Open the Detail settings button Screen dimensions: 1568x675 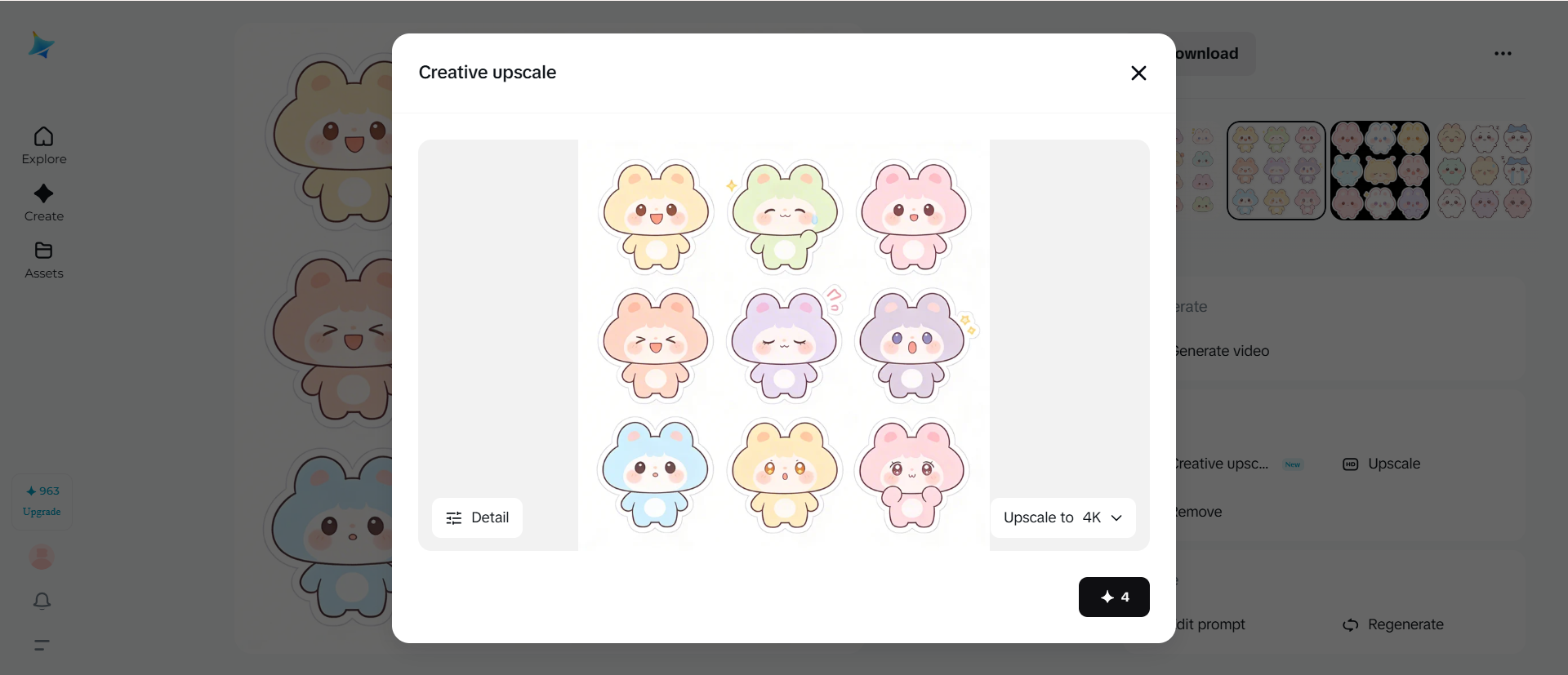point(477,517)
